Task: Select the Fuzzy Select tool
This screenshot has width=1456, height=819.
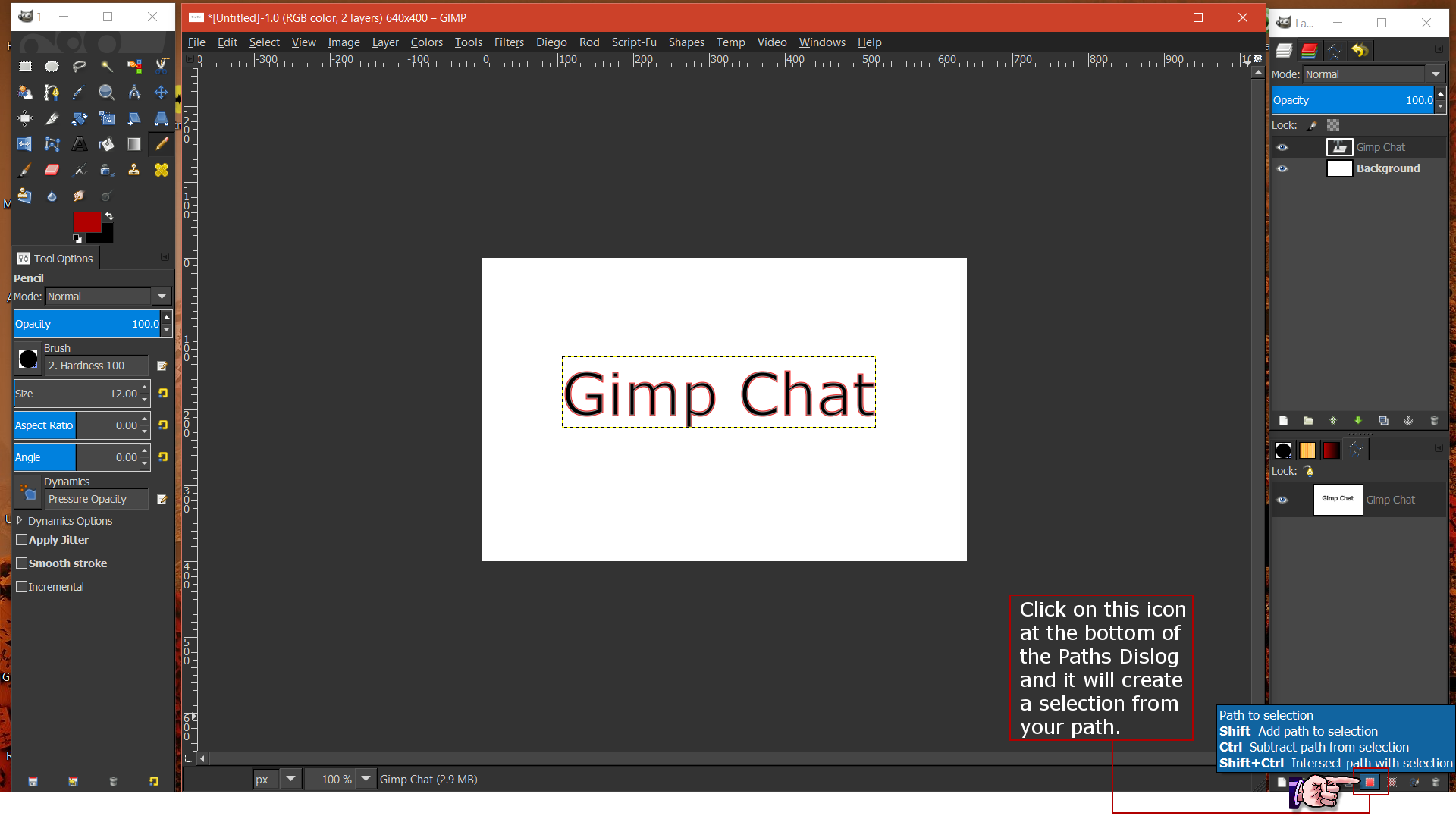Action: point(107,66)
